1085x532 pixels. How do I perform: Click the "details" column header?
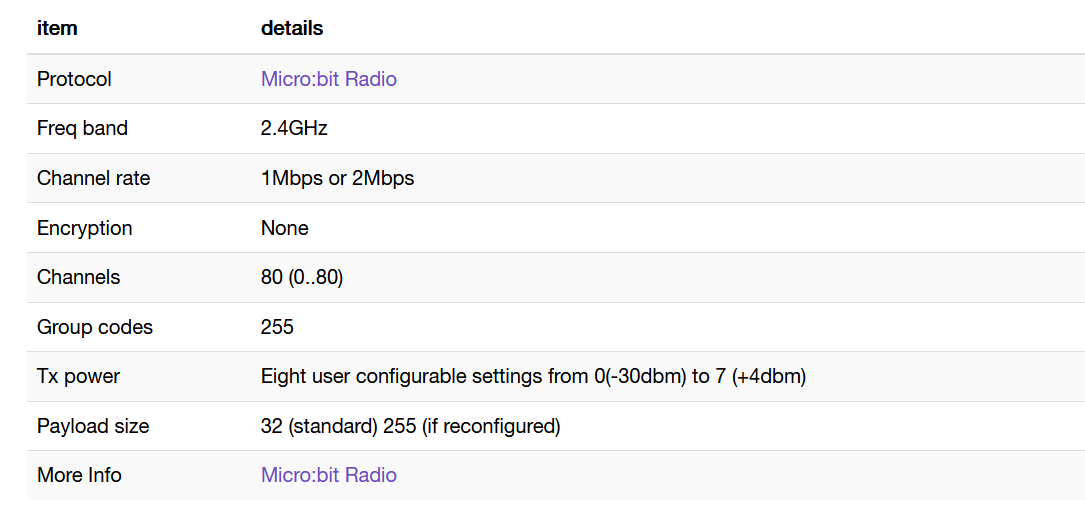(292, 28)
